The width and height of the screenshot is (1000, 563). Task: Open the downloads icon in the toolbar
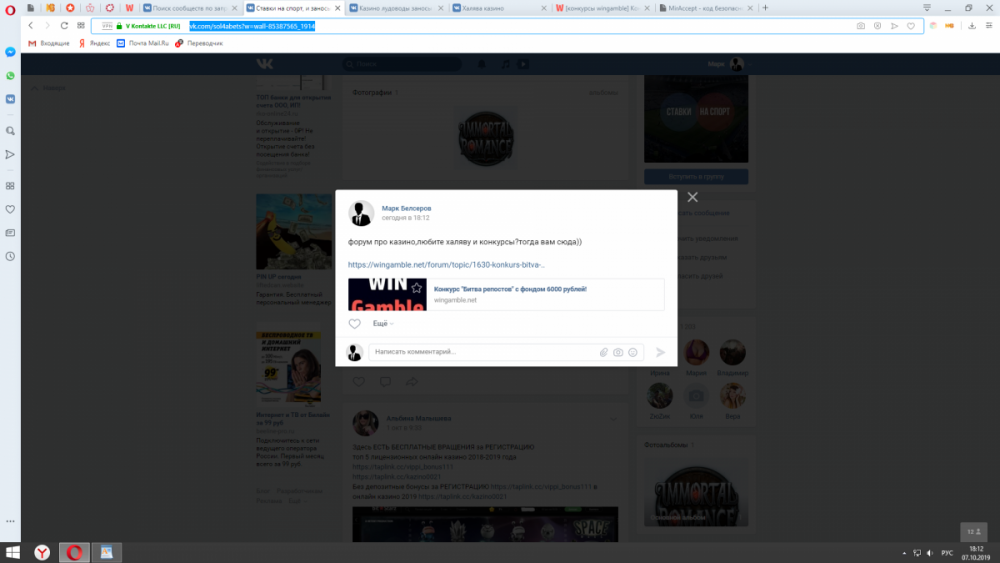pyautogui.click(x=972, y=26)
